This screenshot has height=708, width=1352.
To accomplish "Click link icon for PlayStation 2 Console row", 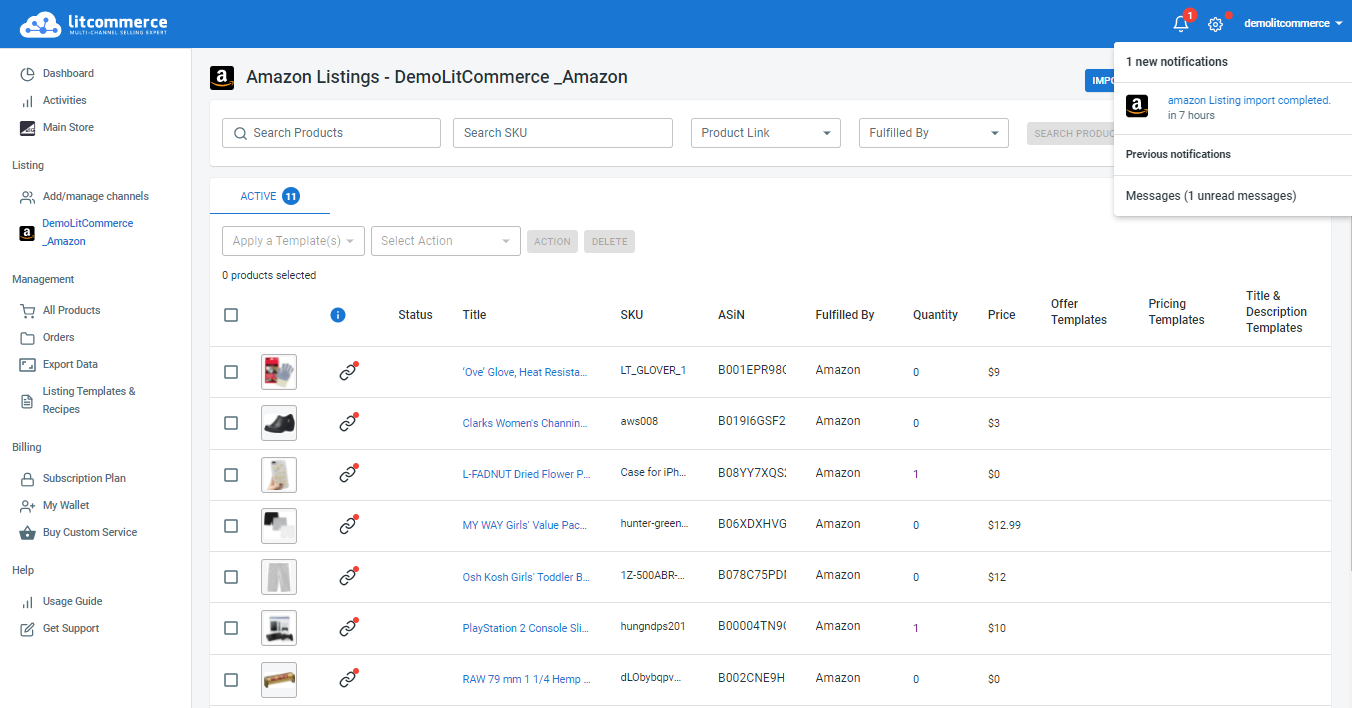I will click(x=348, y=628).
